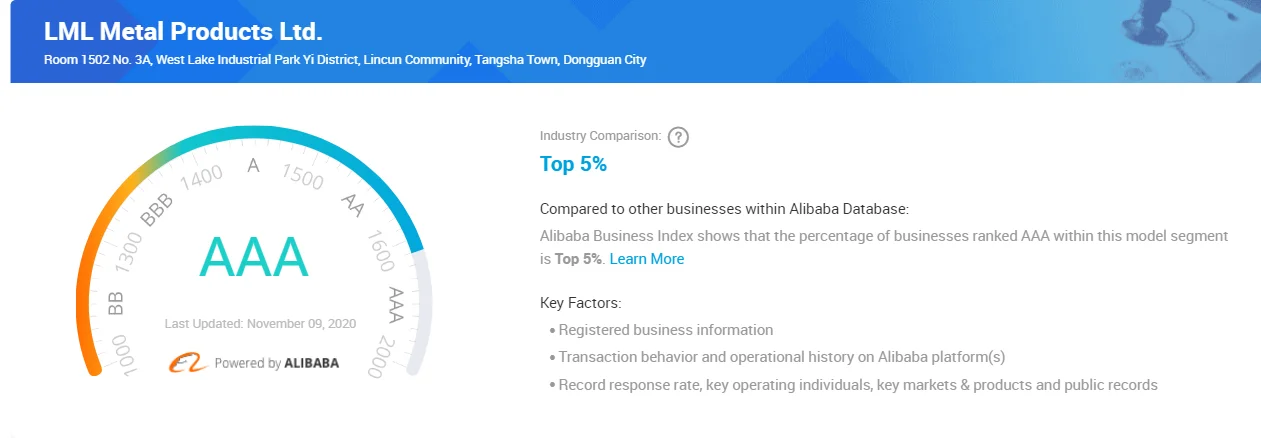Screen dimensions: 1261x438
Task: Click the company address line in the header
Action: pyautogui.click(x=345, y=60)
